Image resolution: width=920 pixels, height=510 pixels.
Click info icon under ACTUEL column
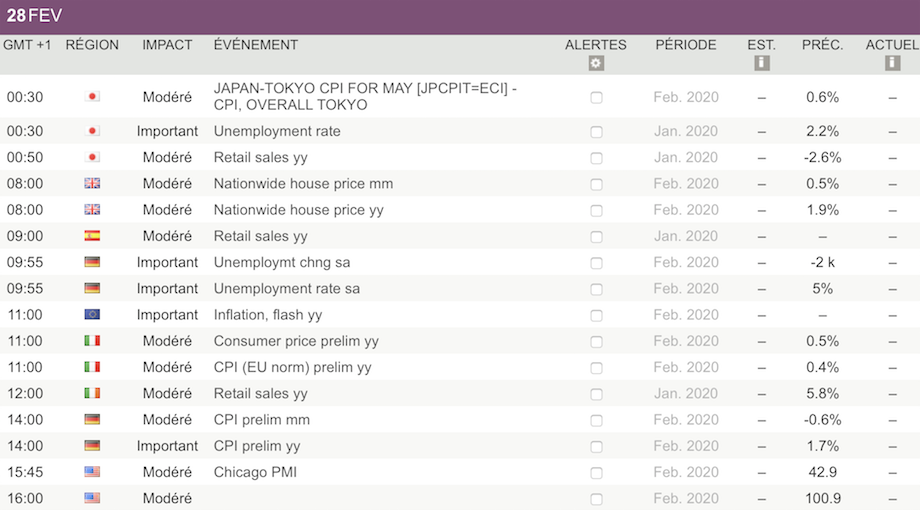[892, 63]
